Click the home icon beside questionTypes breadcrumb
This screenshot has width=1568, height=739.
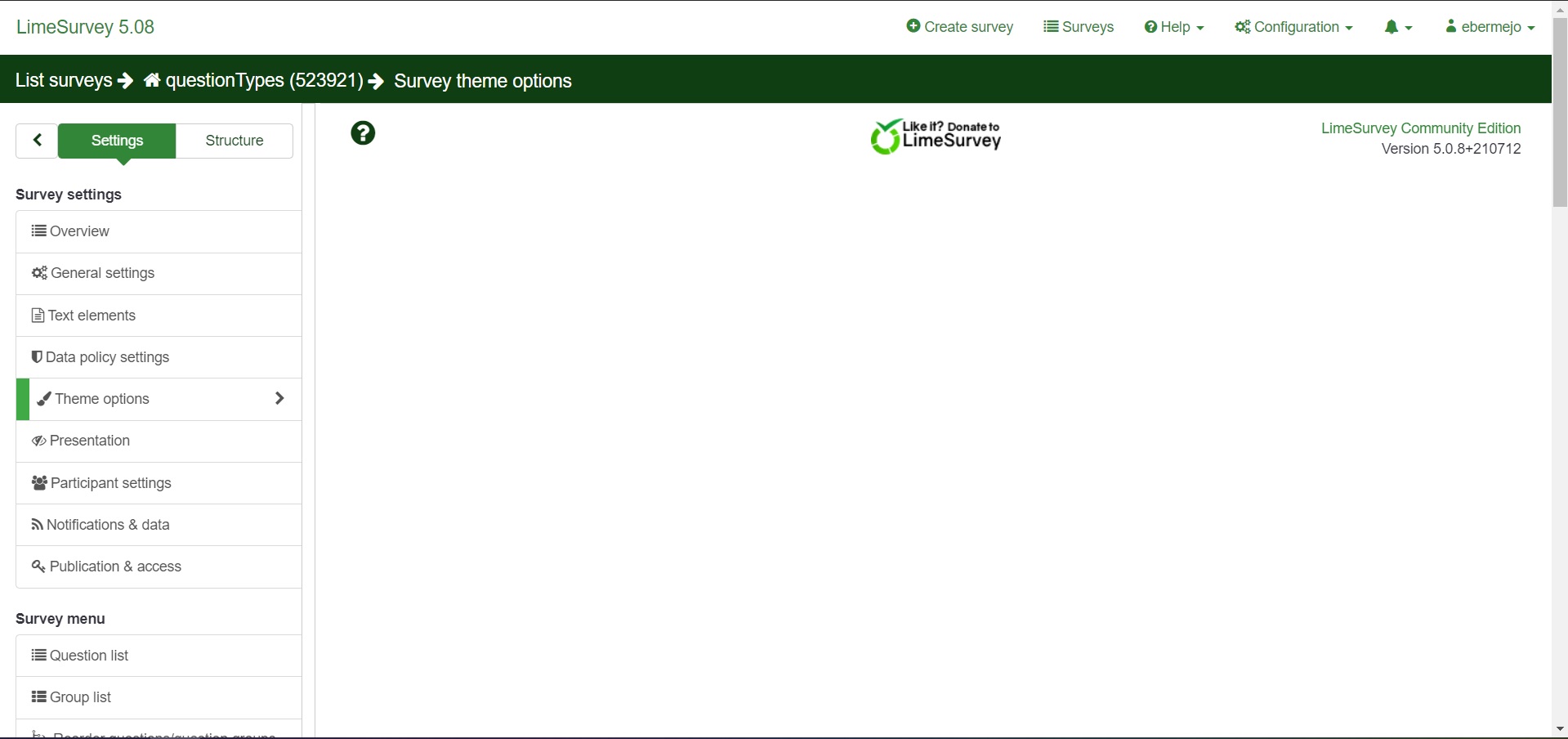coord(152,80)
